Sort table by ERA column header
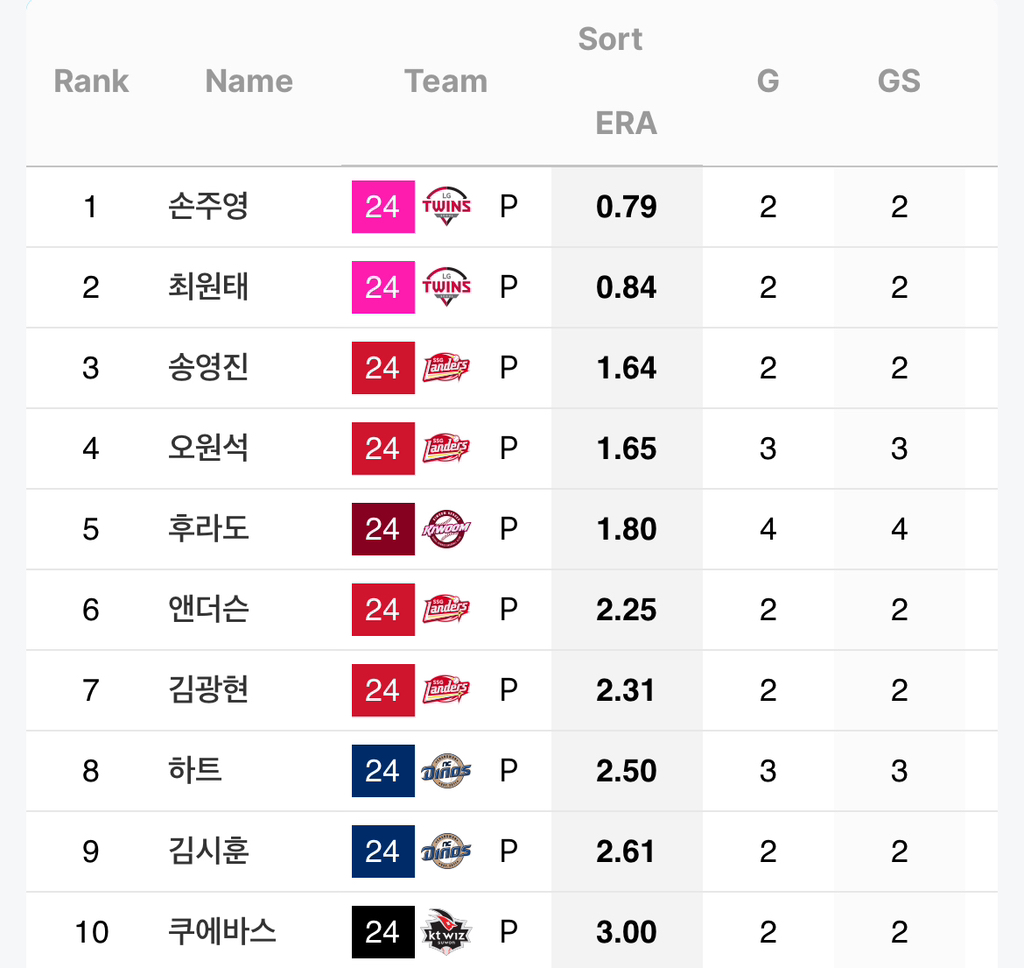This screenshot has height=968, width=1024. [626, 123]
